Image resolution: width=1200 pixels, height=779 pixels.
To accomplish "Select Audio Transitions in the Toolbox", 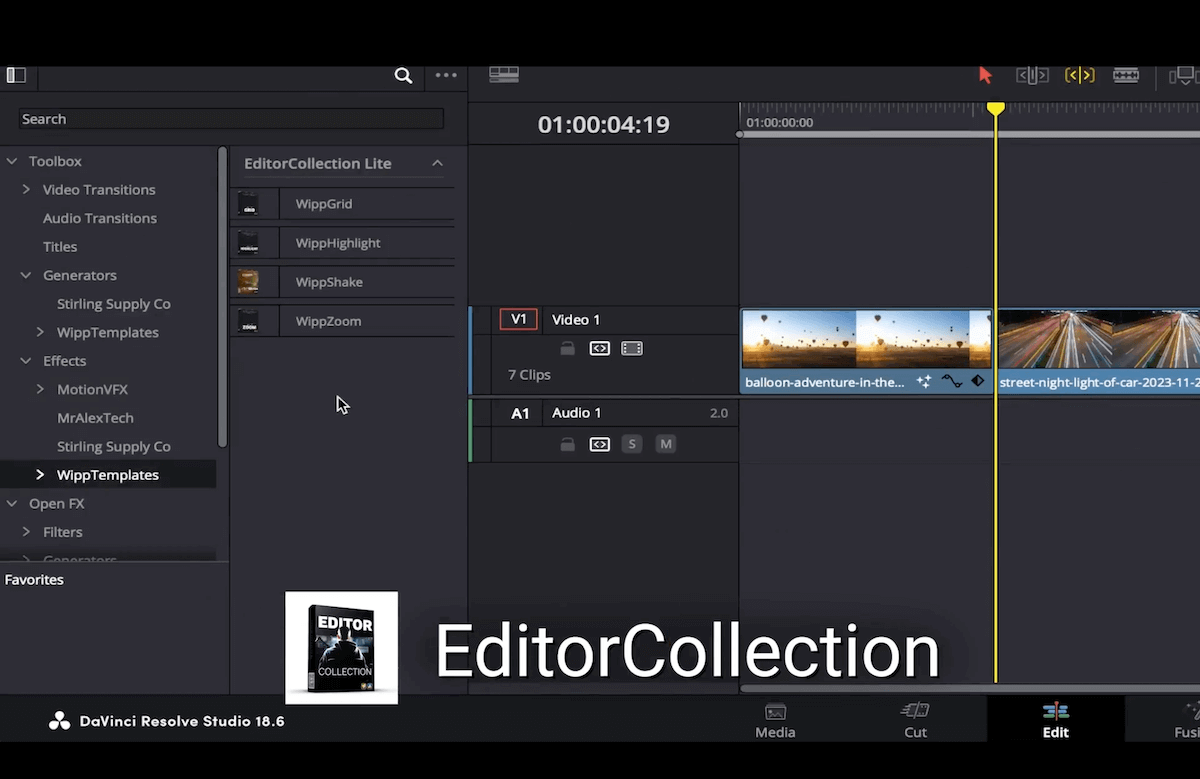I will pyautogui.click(x=100, y=218).
